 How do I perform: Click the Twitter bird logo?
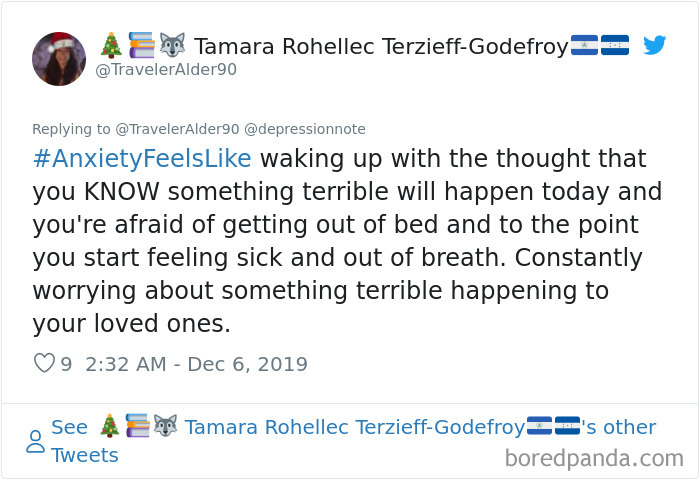[654, 46]
